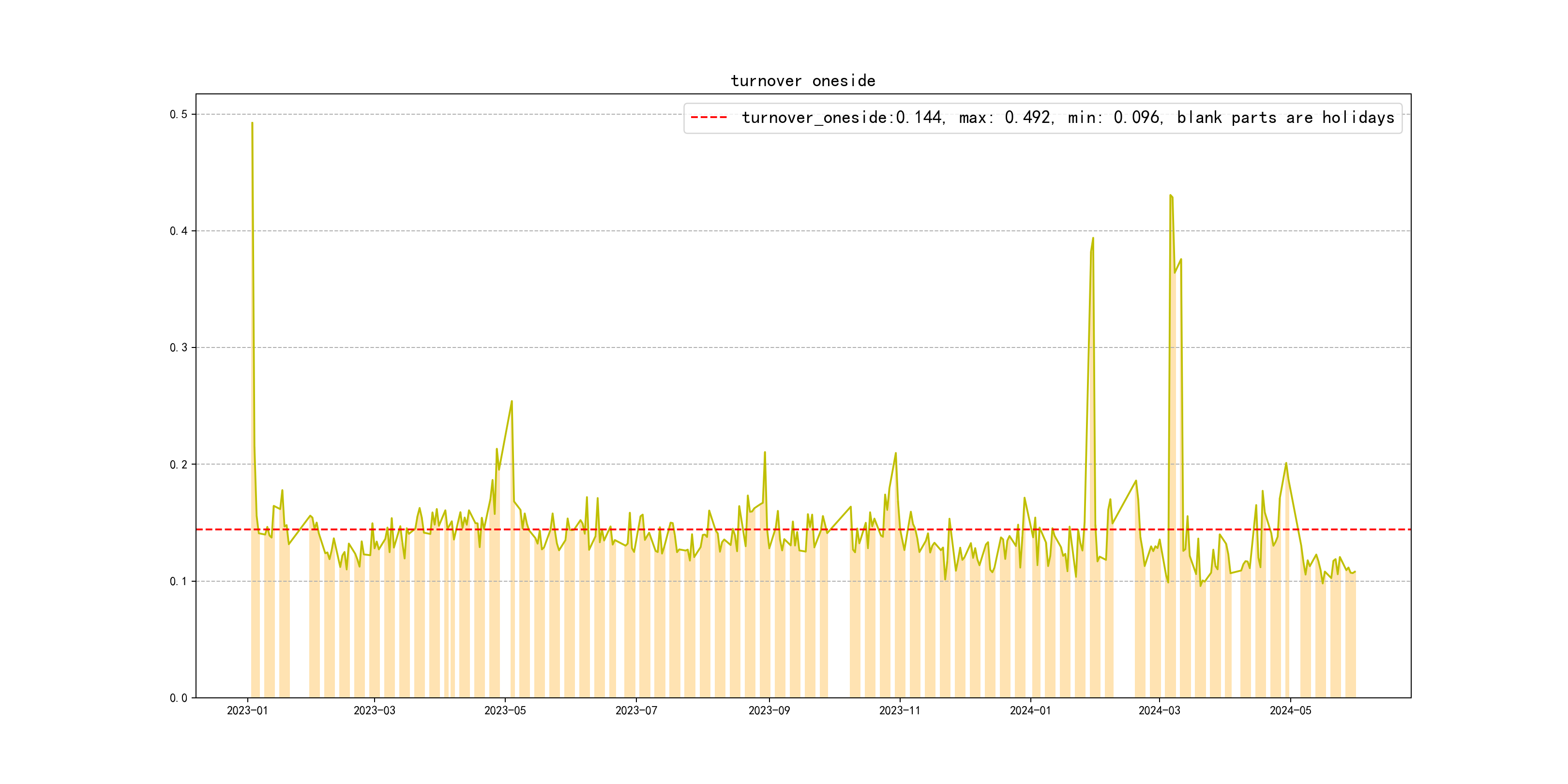Click the 0.1 y-axis tick label
Image resolution: width=1568 pixels, height=784 pixels.
[x=179, y=581]
